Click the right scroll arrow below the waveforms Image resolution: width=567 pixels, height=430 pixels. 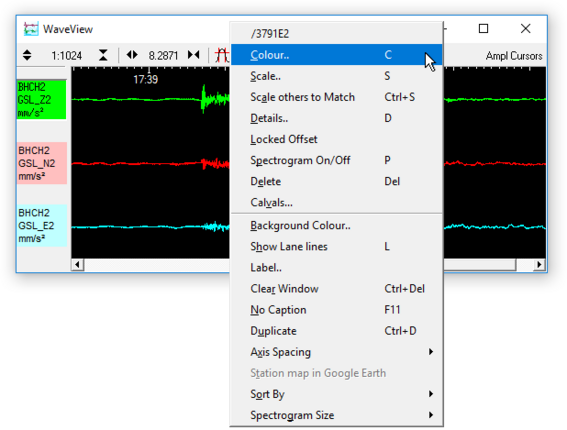pyautogui.click(x=539, y=265)
